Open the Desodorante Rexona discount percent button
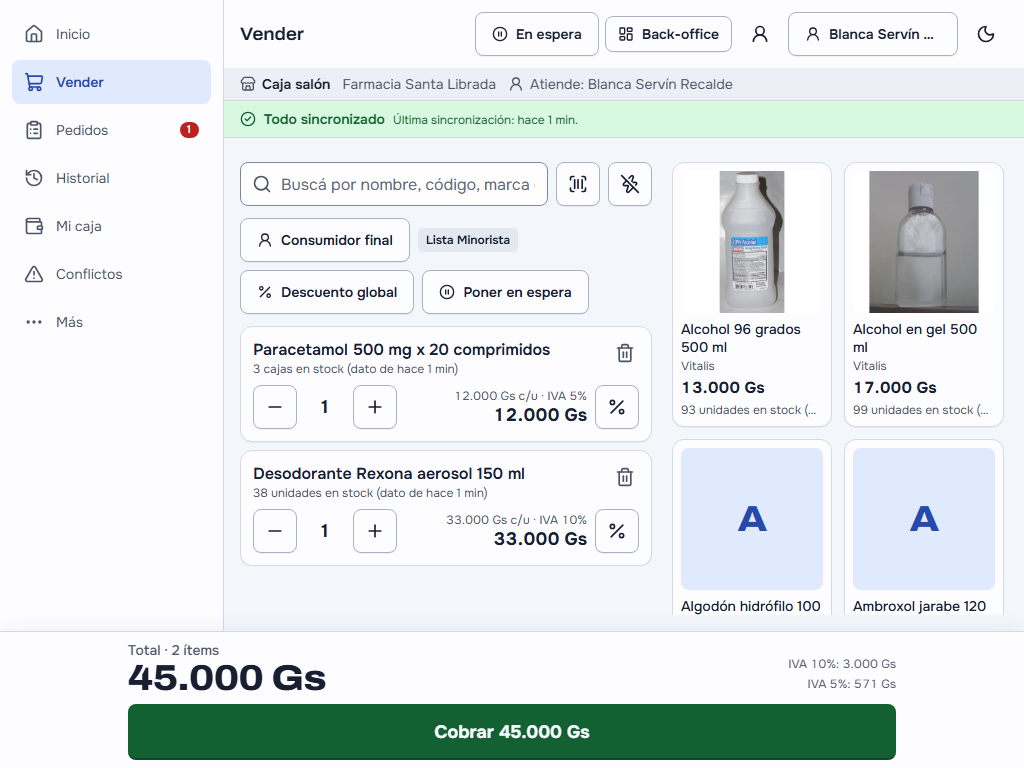The image size is (1024, 768). [x=617, y=531]
